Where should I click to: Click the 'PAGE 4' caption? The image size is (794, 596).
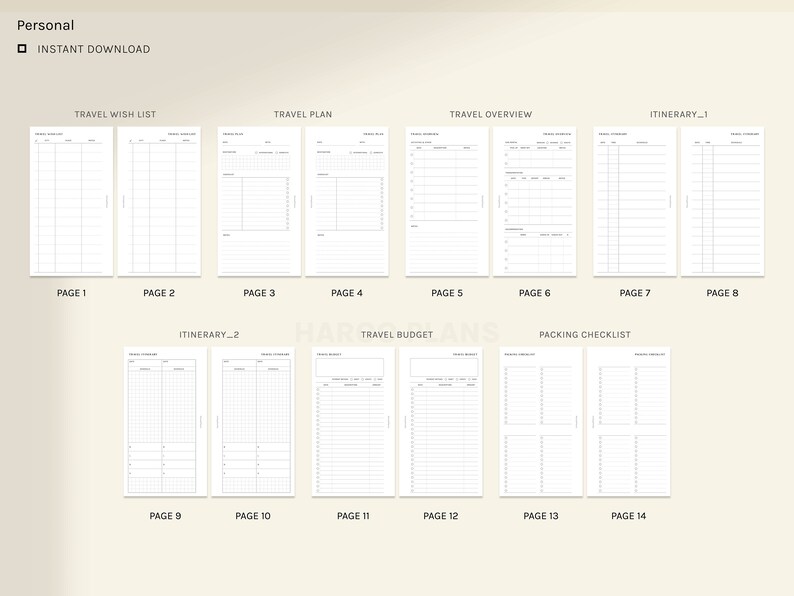(x=347, y=293)
